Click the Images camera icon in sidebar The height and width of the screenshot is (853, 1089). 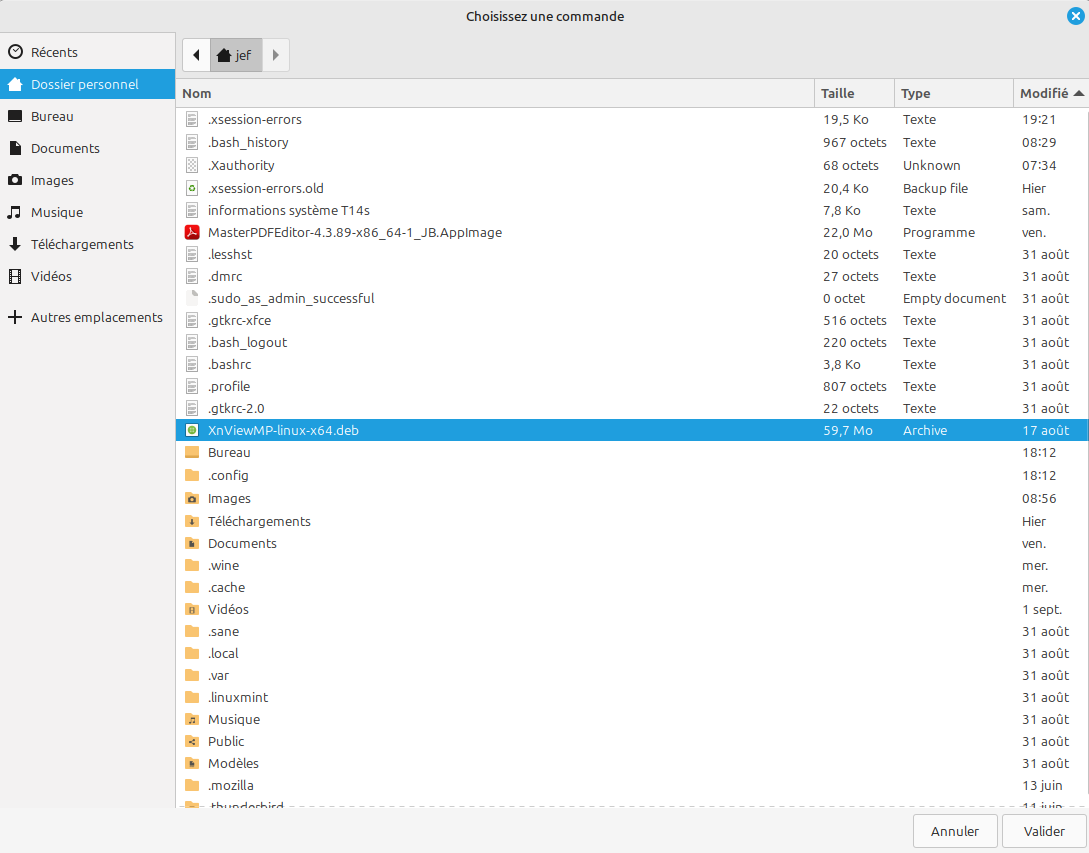tap(15, 180)
